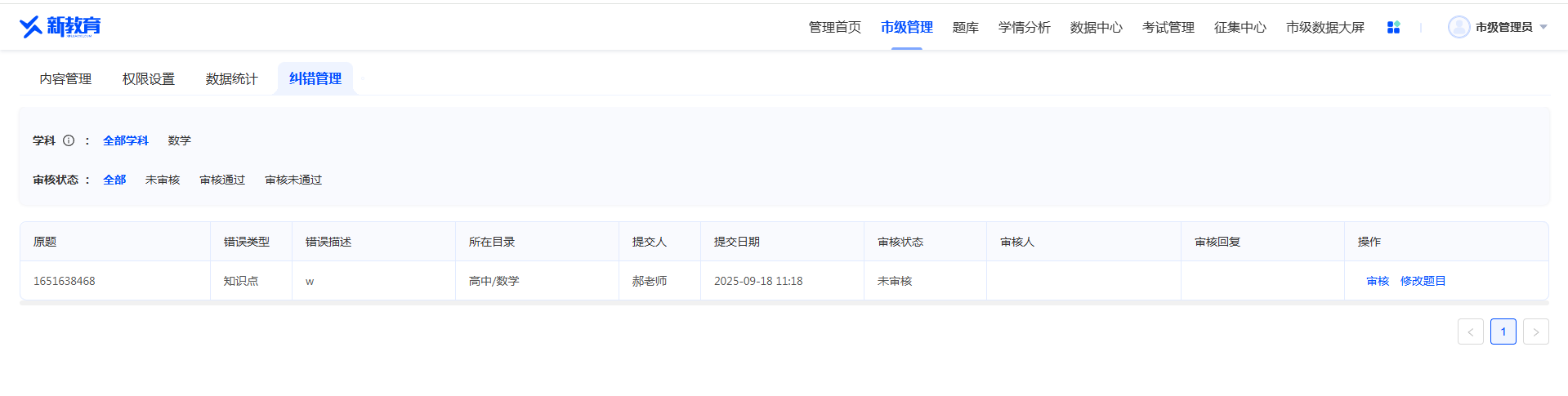Switch to the 内容管理 tab
Image resolution: width=1568 pixels, height=396 pixels.
[x=65, y=78]
